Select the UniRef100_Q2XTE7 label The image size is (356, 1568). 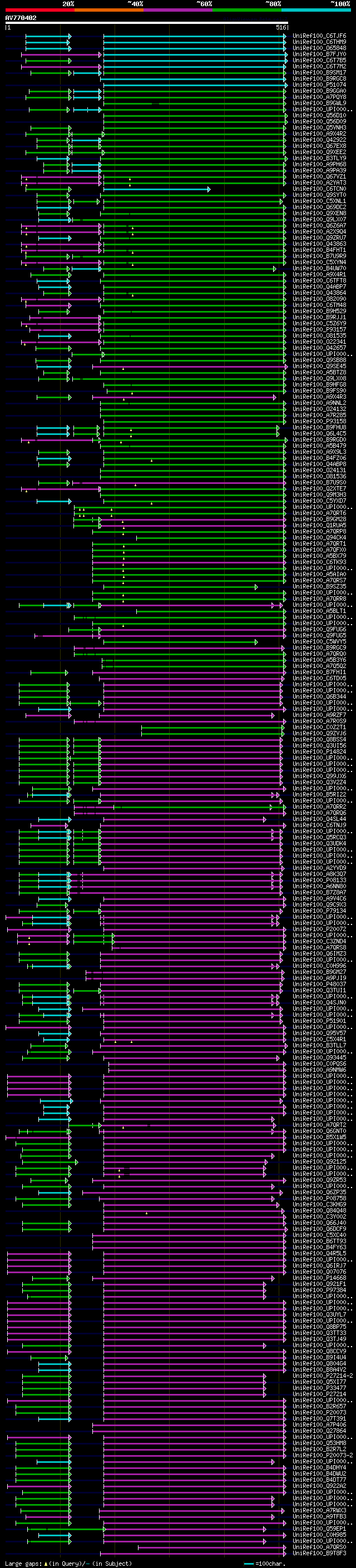319,489
